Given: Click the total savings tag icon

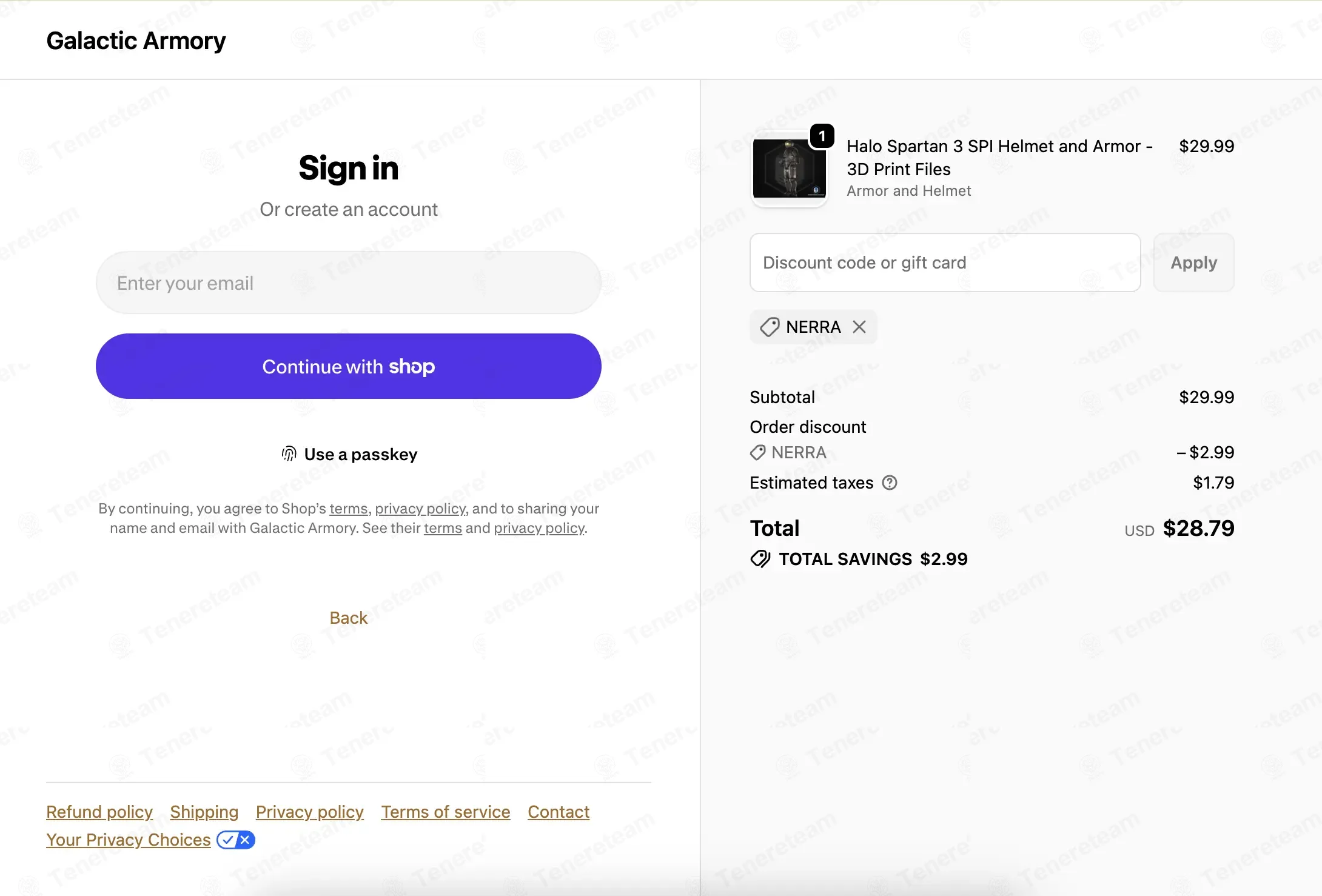Looking at the screenshot, I should [x=760, y=559].
